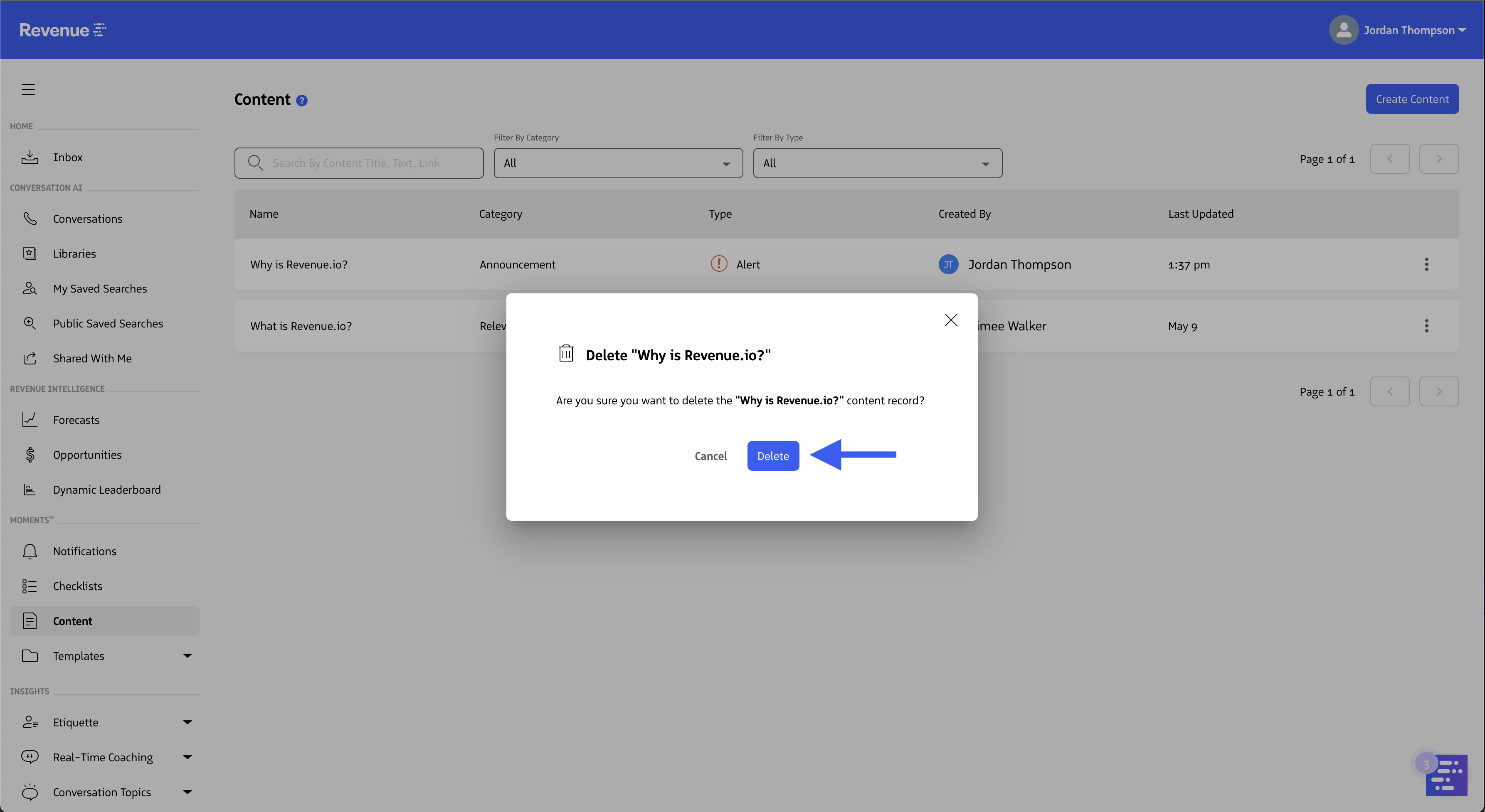
Task: Click the "What is Revenue.io?" row name
Action: (x=301, y=326)
